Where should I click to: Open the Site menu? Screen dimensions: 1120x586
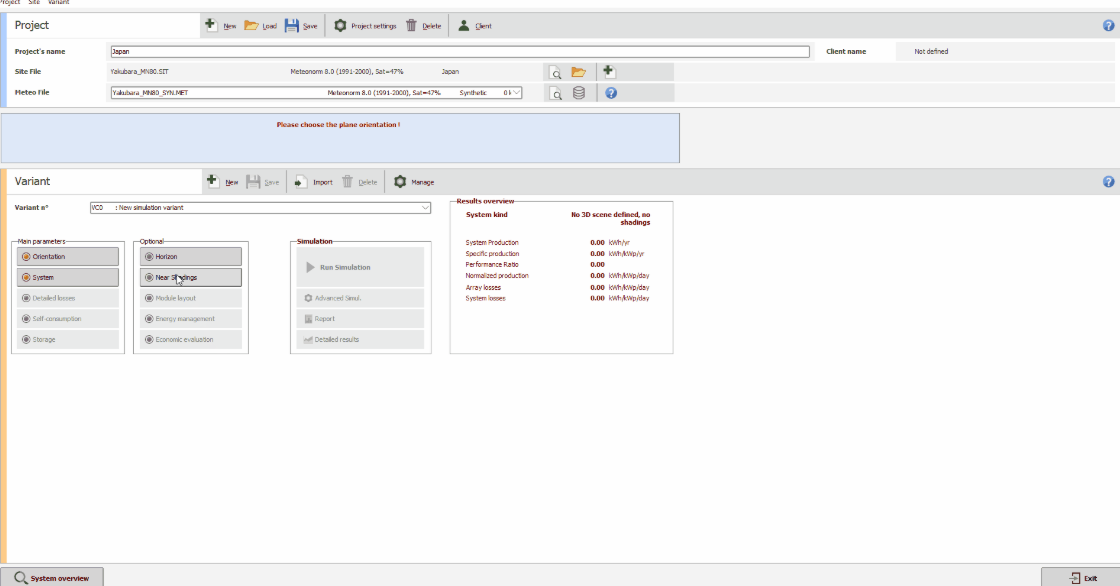[x=34, y=3]
